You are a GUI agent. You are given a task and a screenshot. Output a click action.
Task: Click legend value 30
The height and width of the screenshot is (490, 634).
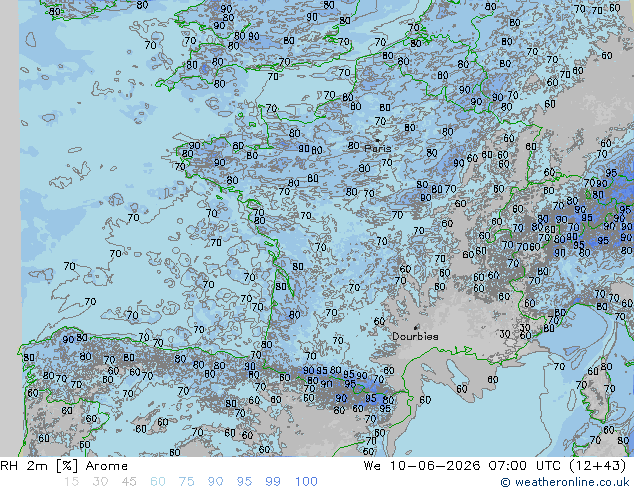tap(100, 482)
